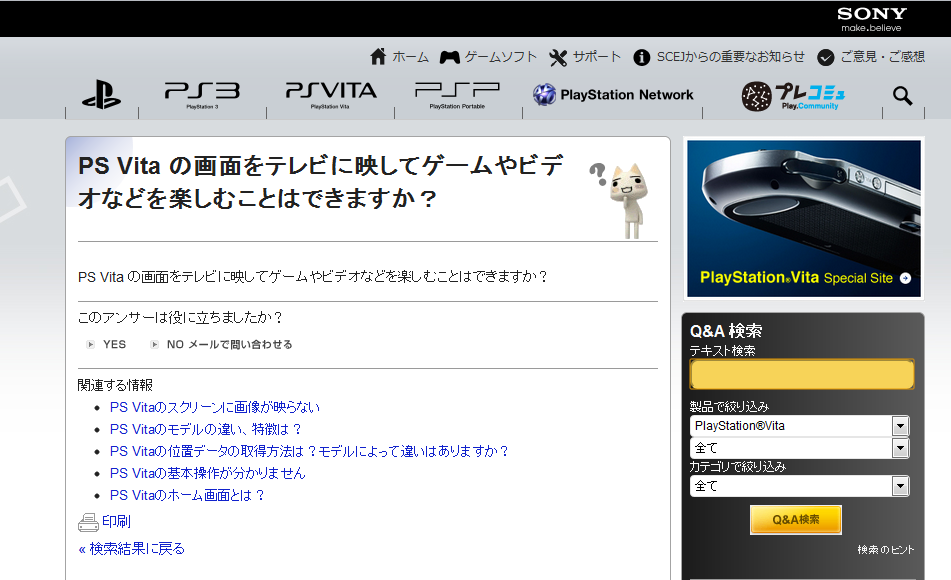Click the wrench tools icon beside サポート

tap(558, 58)
